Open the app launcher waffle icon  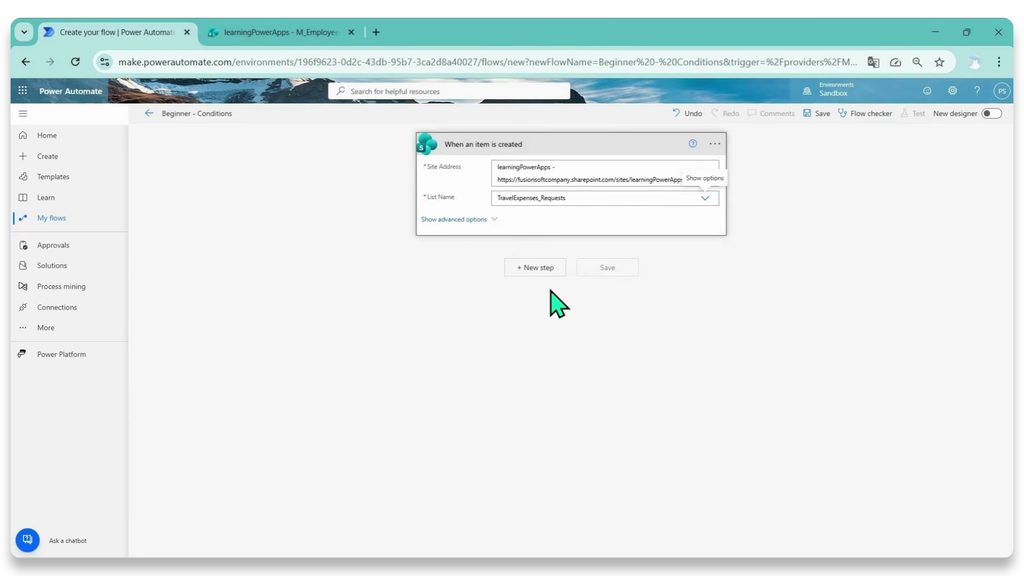pyautogui.click(x=22, y=91)
